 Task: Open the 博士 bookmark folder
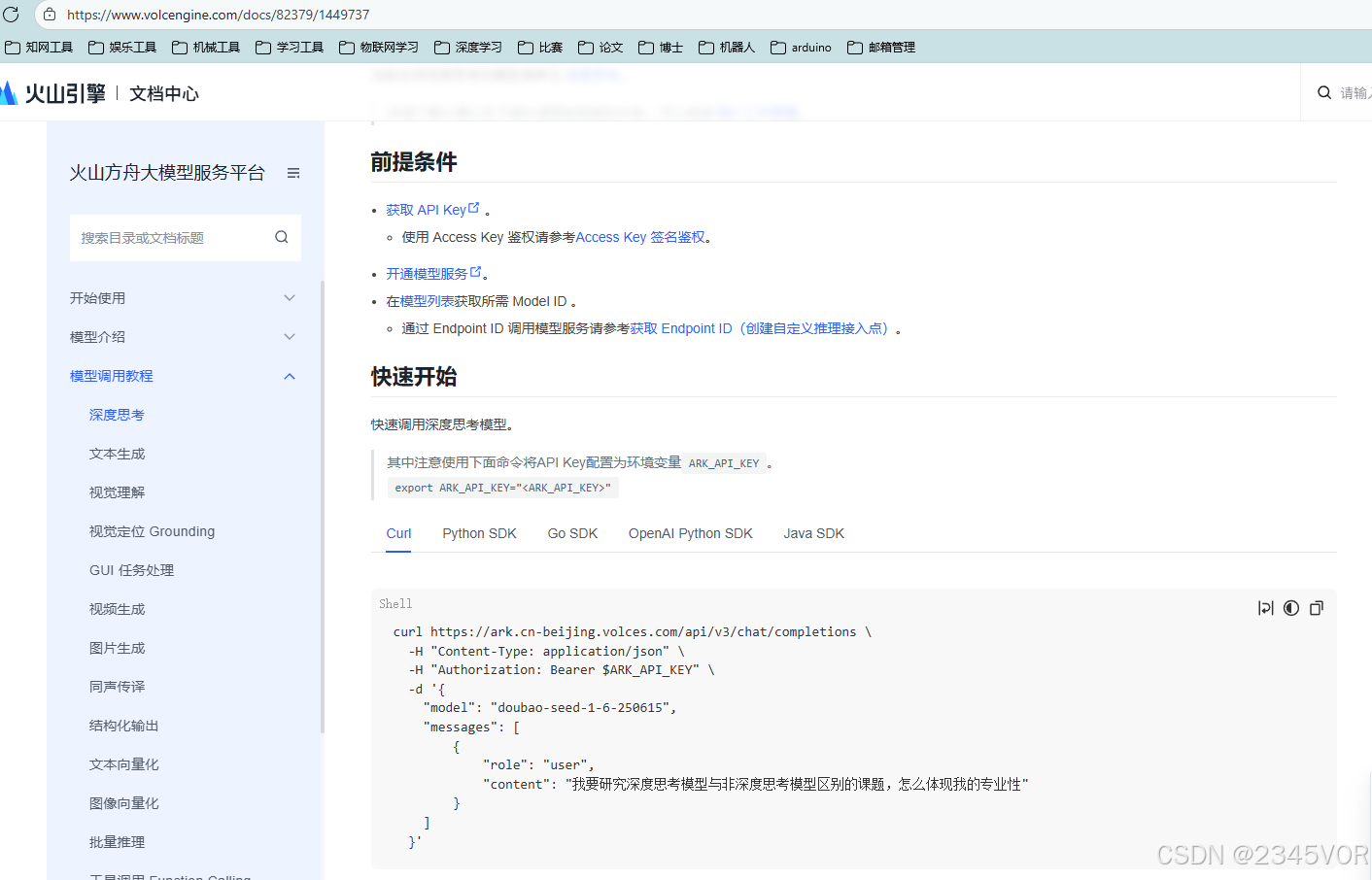click(x=661, y=47)
